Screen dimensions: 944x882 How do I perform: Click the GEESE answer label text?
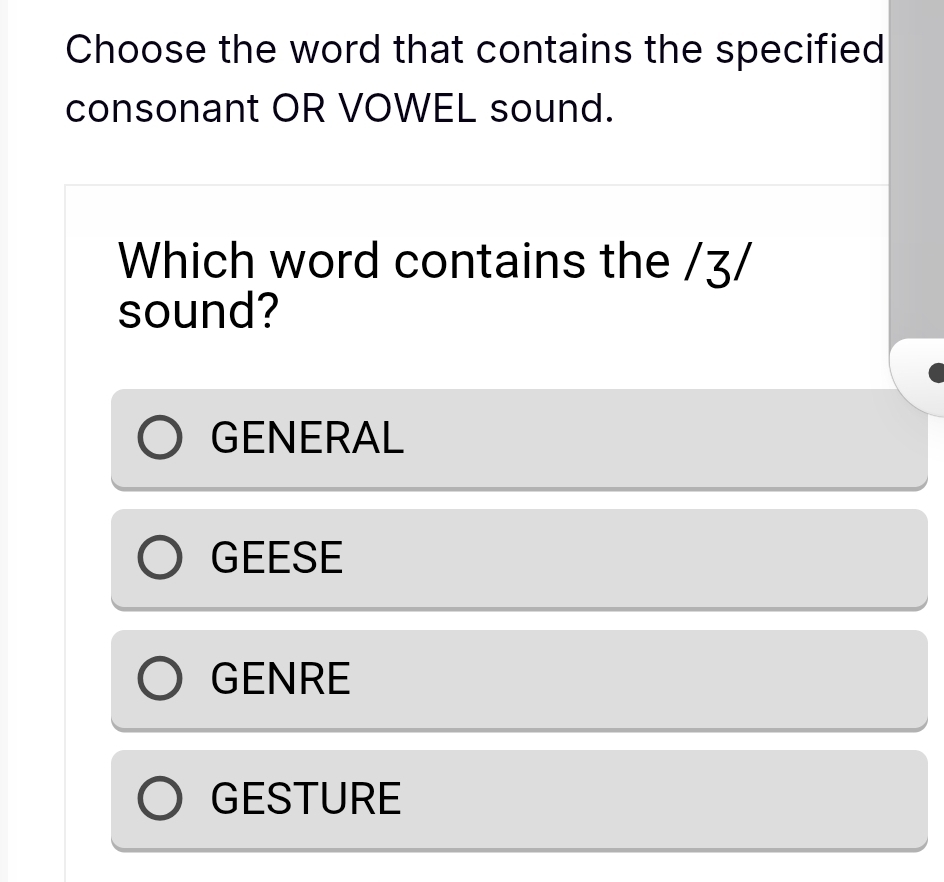[277, 558]
